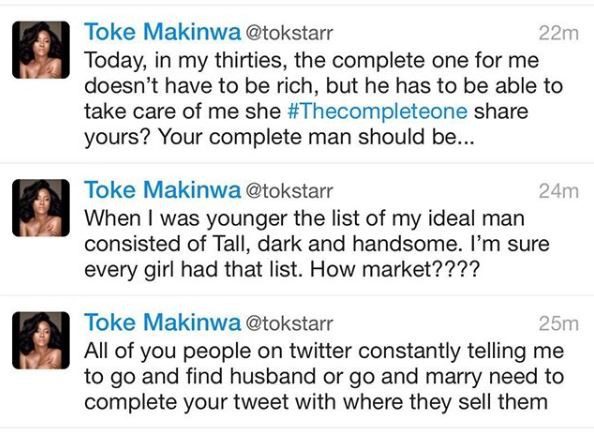Click the 22m timestamp

(559, 33)
